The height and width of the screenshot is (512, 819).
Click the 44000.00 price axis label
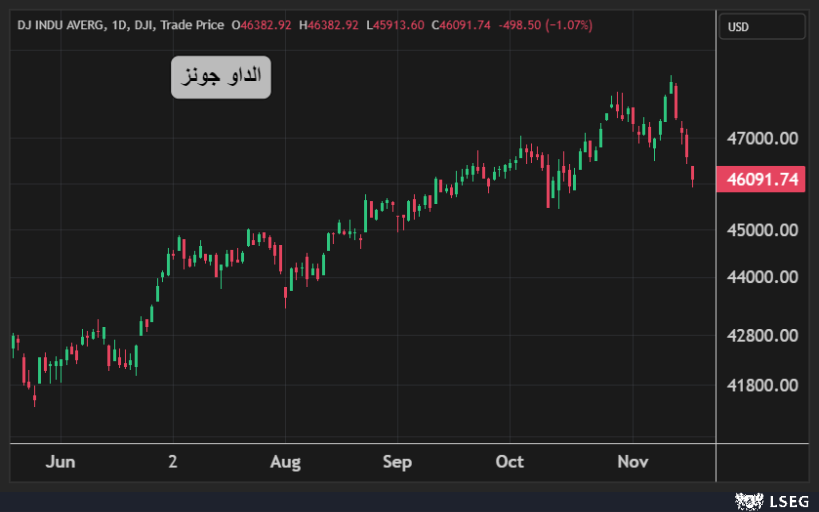763,278
